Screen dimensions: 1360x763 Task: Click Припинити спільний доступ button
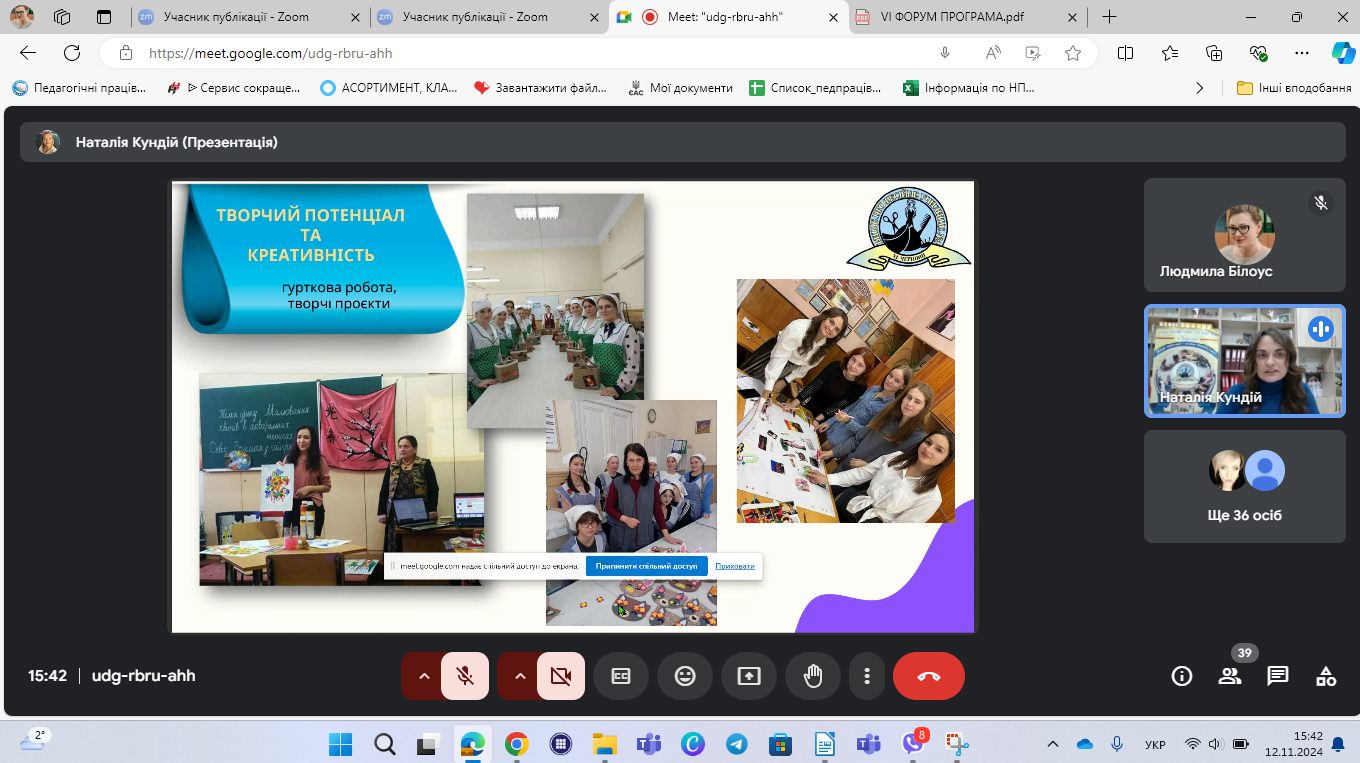coord(646,566)
